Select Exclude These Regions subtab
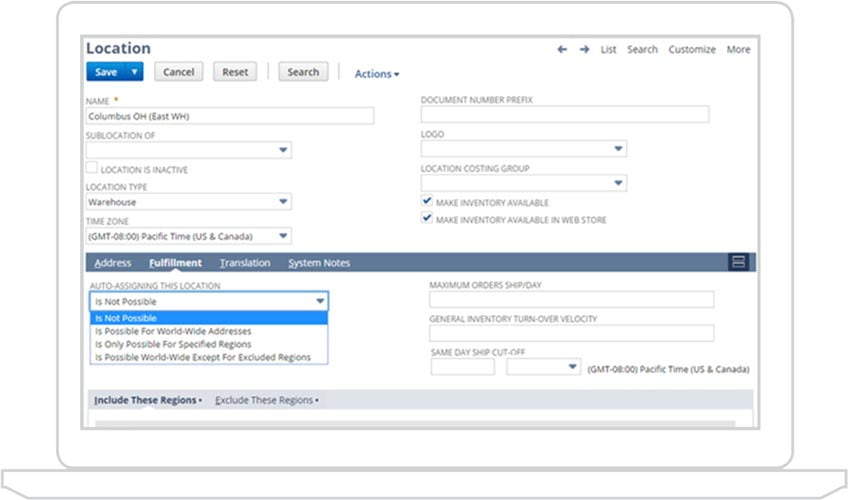 pyautogui.click(x=266, y=400)
